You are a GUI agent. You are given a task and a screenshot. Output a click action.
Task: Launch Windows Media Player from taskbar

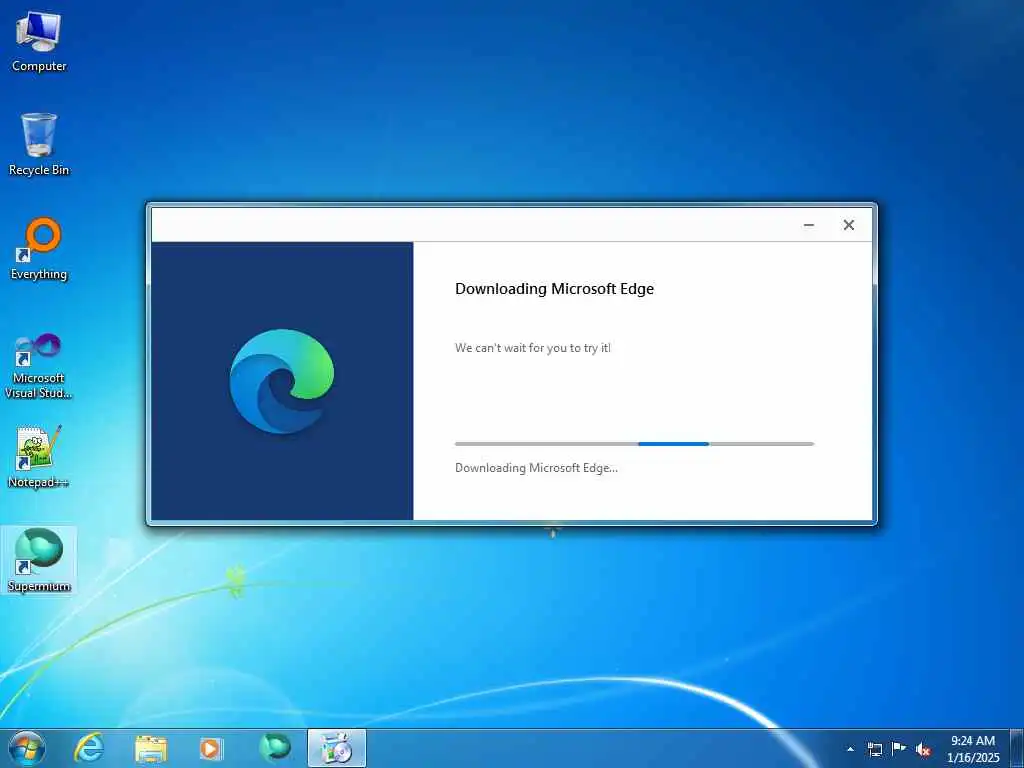[211, 748]
